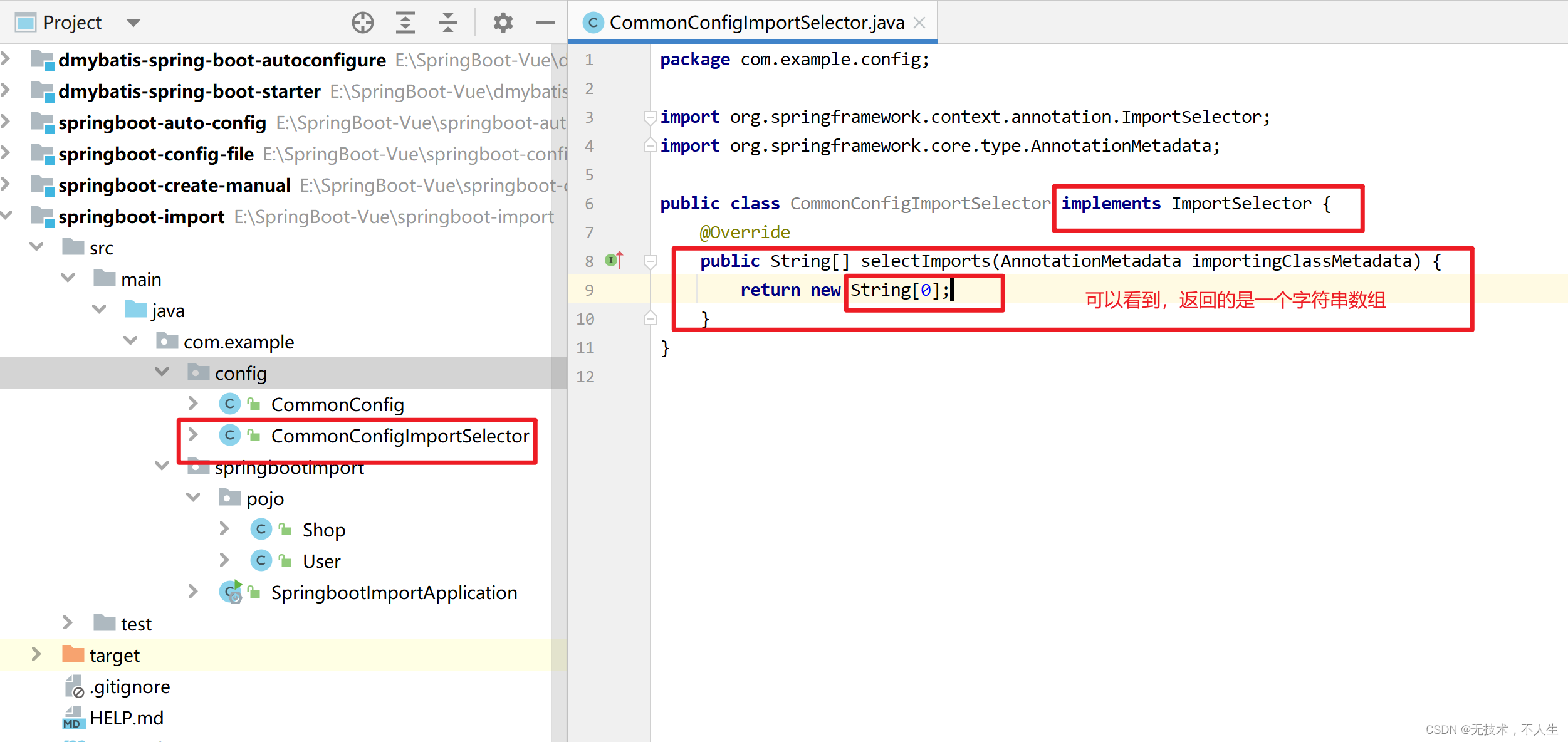1568x742 pixels.
Task: Select the CommonConfigImportSelector.java editor tab
Action: pyautogui.click(x=756, y=23)
